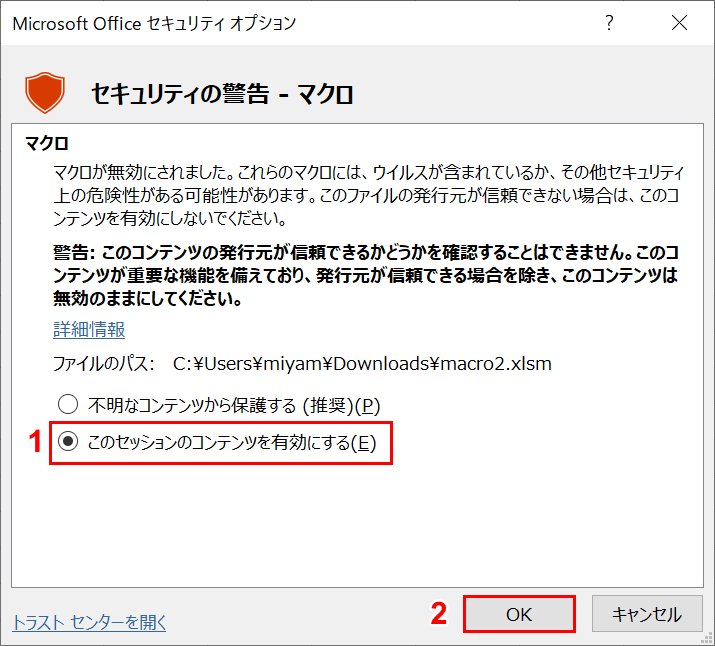Click the orange security shield icon

point(45,93)
